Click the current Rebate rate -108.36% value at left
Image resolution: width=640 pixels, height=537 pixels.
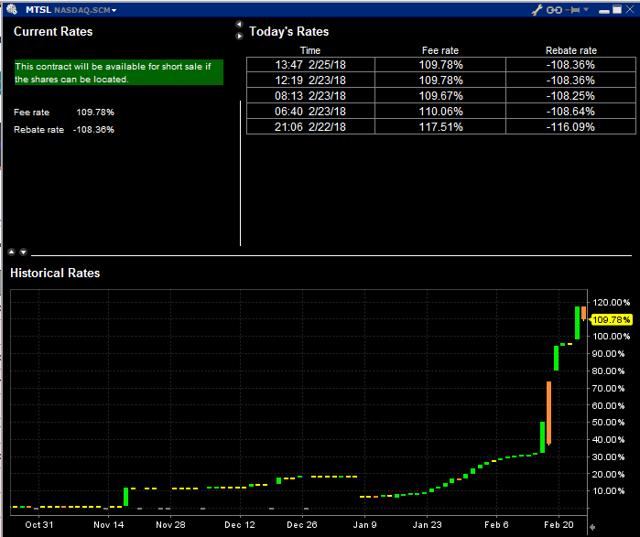coord(93,130)
